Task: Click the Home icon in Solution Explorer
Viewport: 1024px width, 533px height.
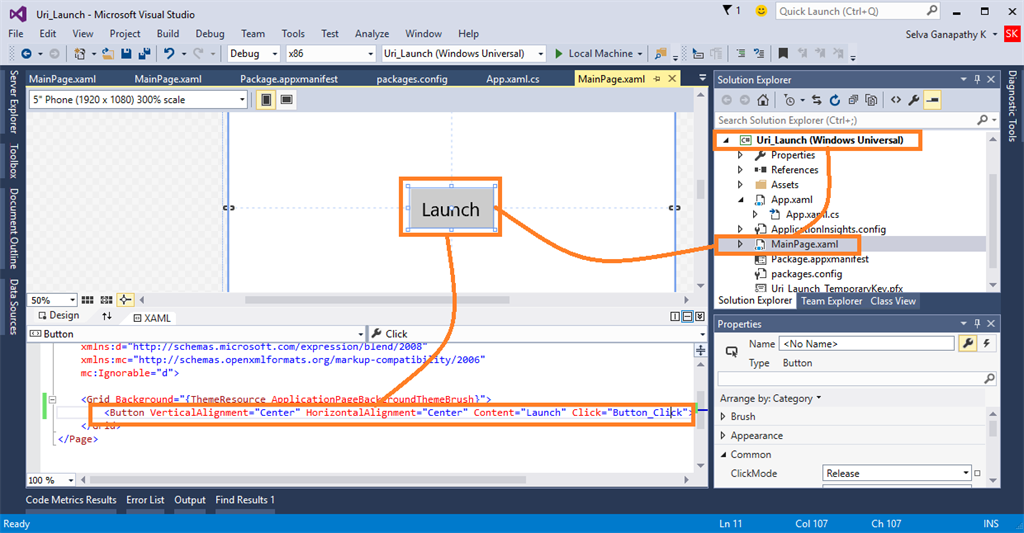Action: [x=763, y=100]
